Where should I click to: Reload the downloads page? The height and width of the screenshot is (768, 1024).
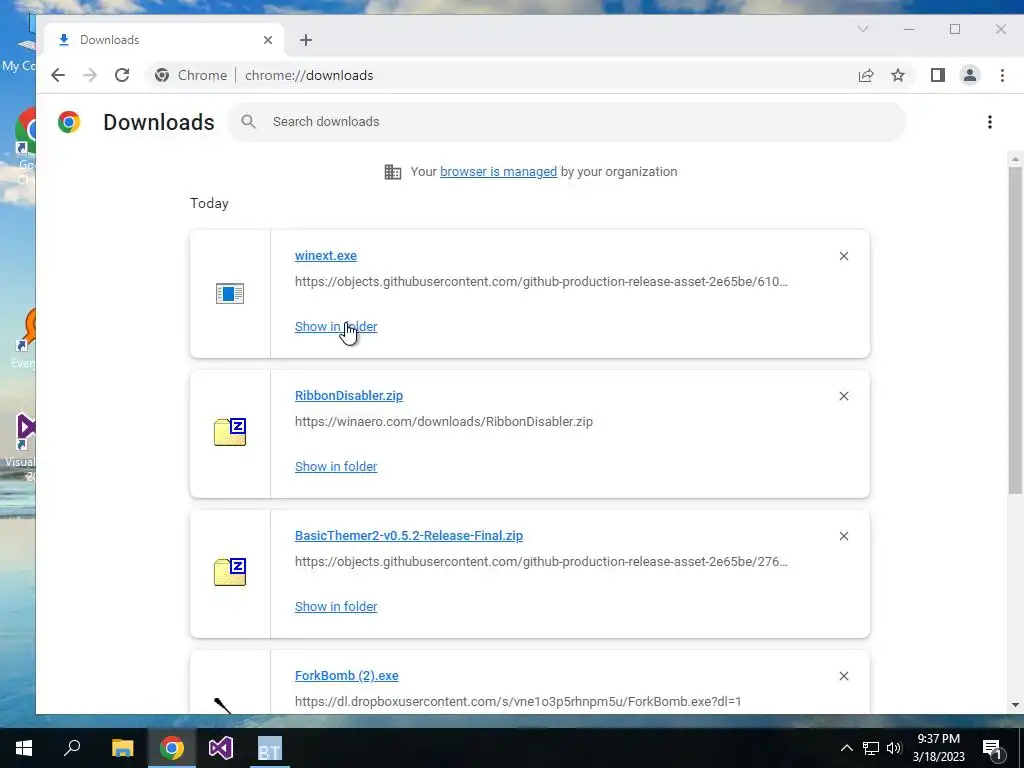click(122, 75)
